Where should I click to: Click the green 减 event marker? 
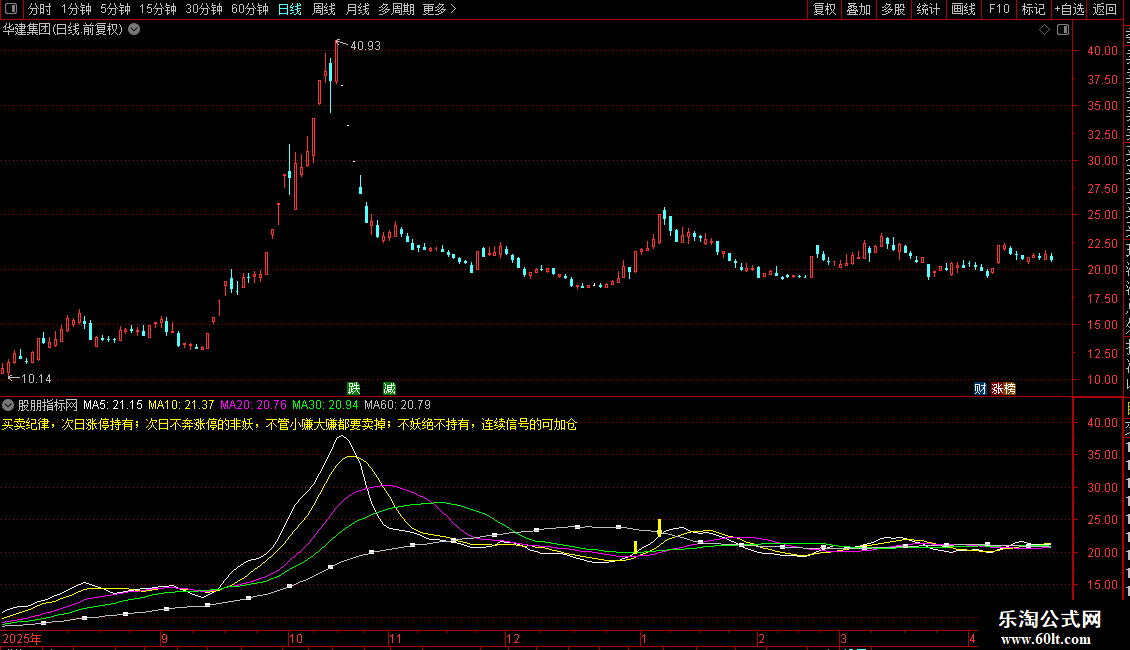(389, 388)
